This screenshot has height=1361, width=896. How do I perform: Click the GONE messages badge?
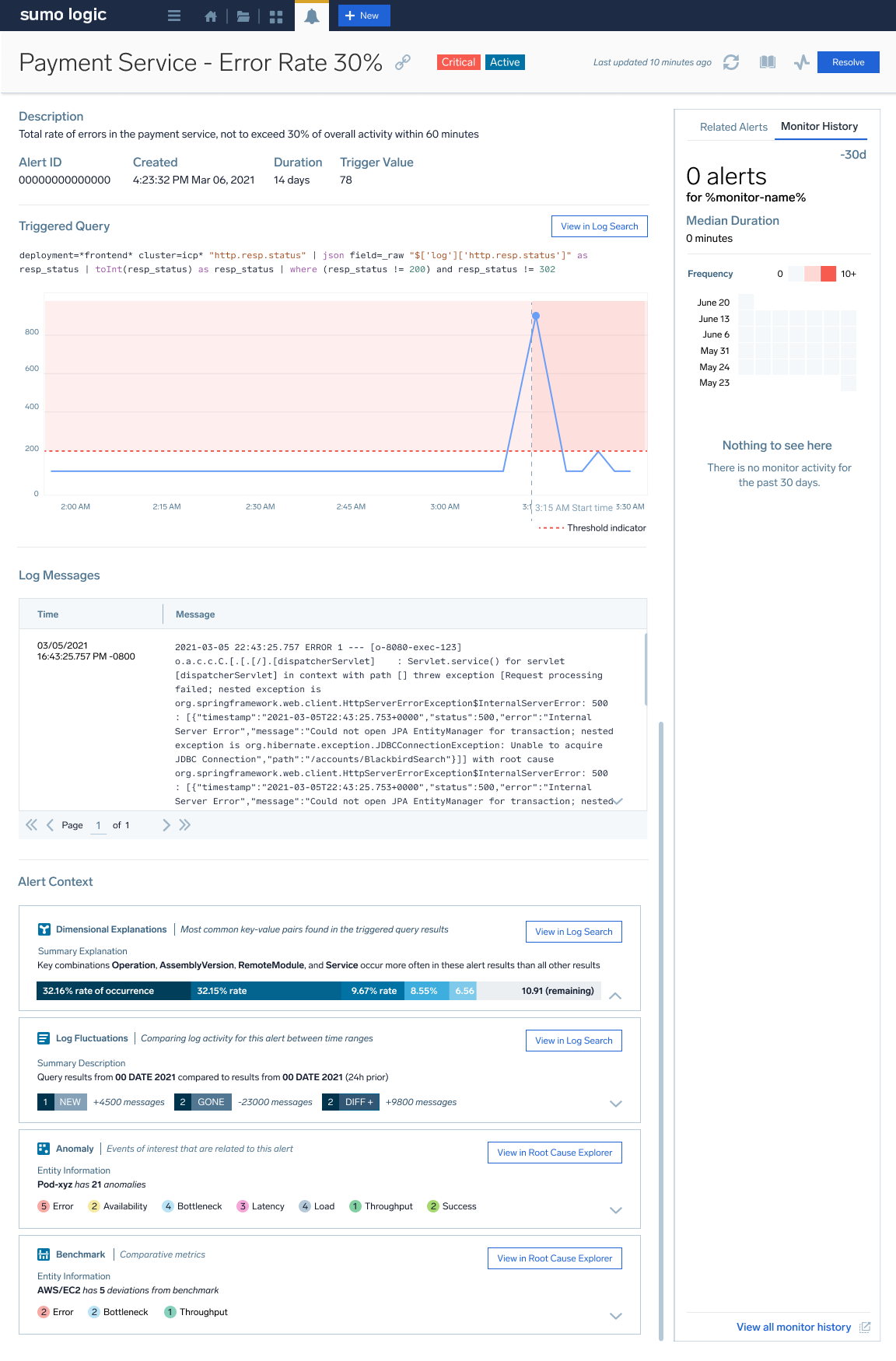point(203,1102)
